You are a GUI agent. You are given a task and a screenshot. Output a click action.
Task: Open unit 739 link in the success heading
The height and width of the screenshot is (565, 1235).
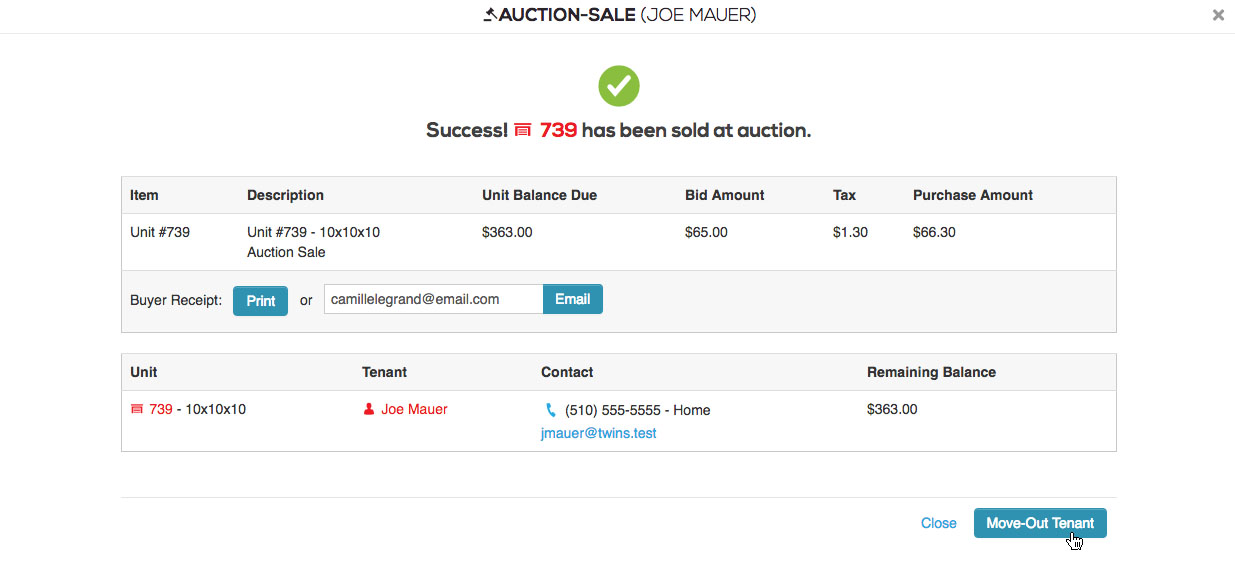[558, 130]
